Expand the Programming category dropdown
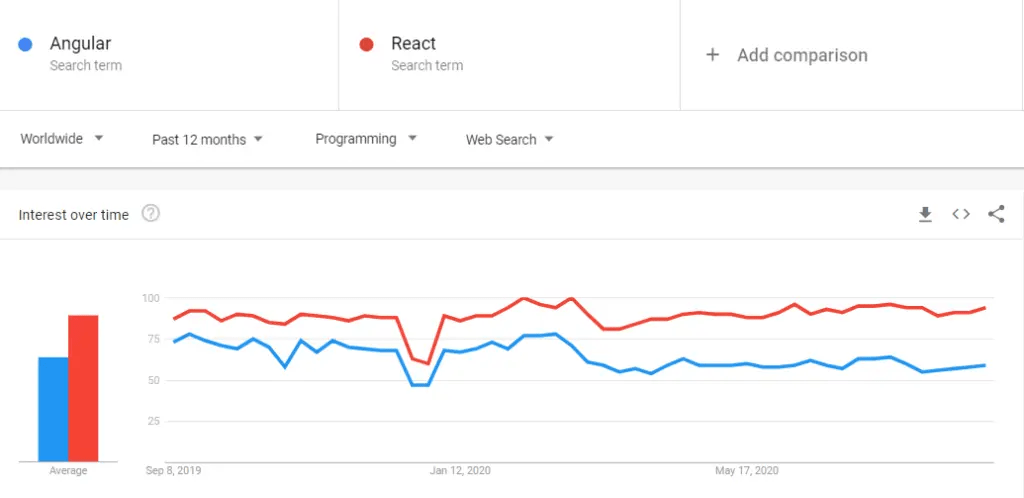The image size is (1024, 498). pos(366,138)
